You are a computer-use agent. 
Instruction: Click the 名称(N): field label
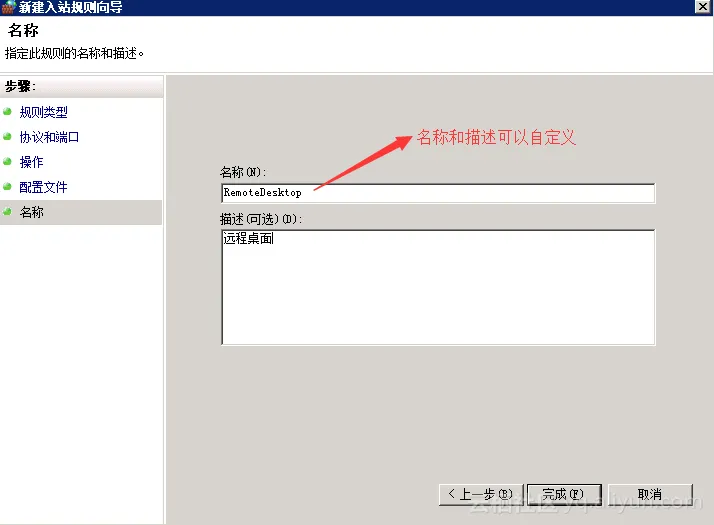(243, 172)
